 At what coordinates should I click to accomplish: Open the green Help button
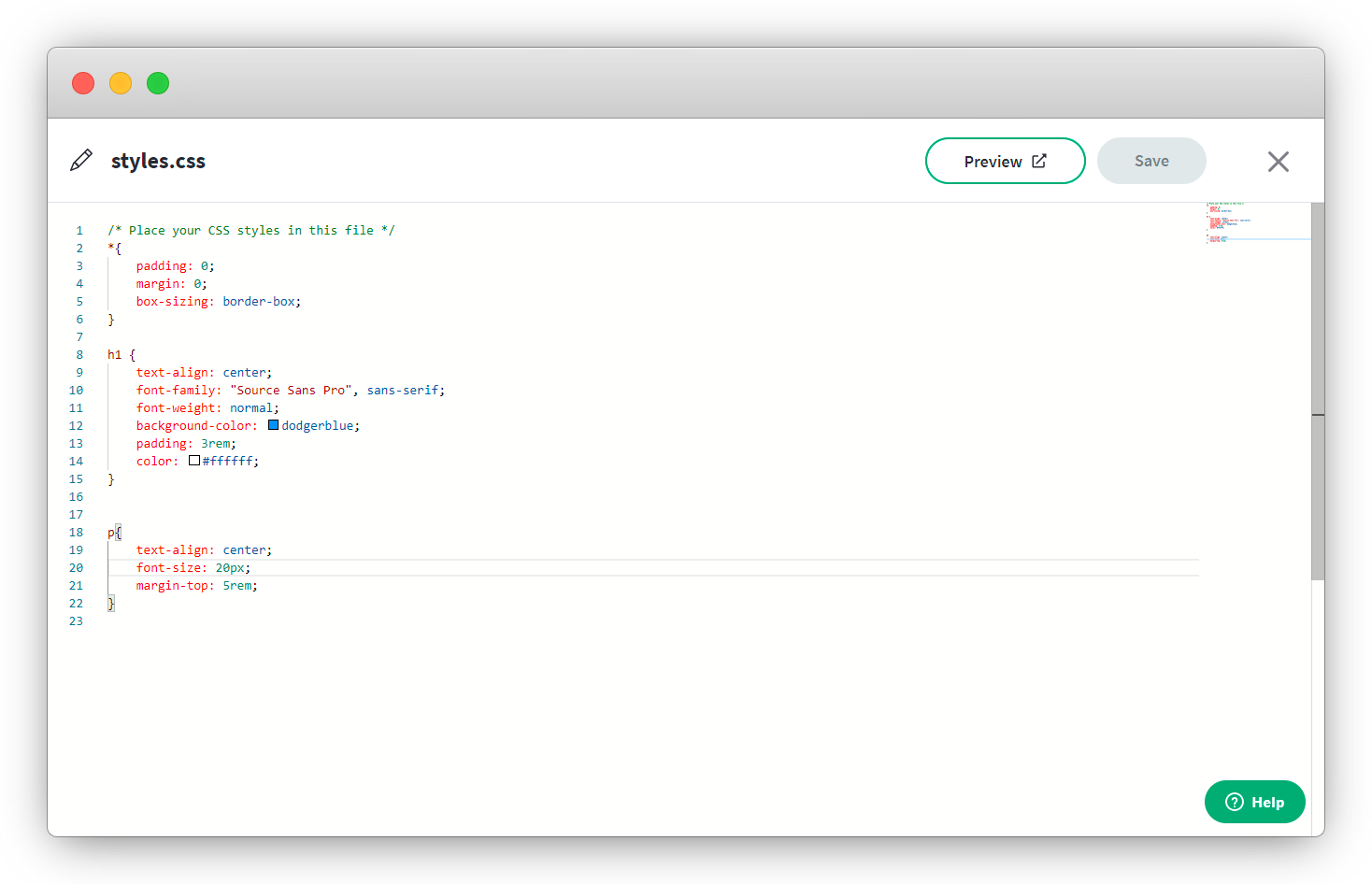point(1254,802)
